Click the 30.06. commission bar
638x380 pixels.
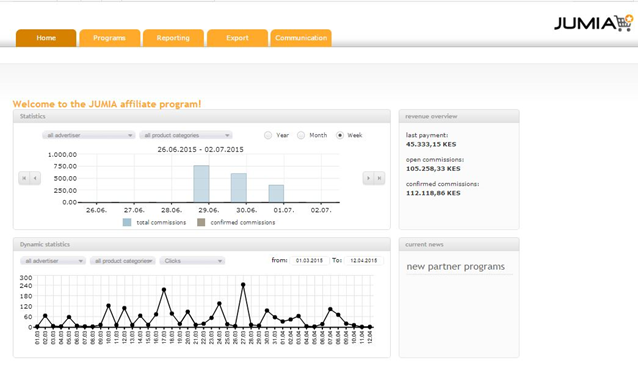coord(239,188)
